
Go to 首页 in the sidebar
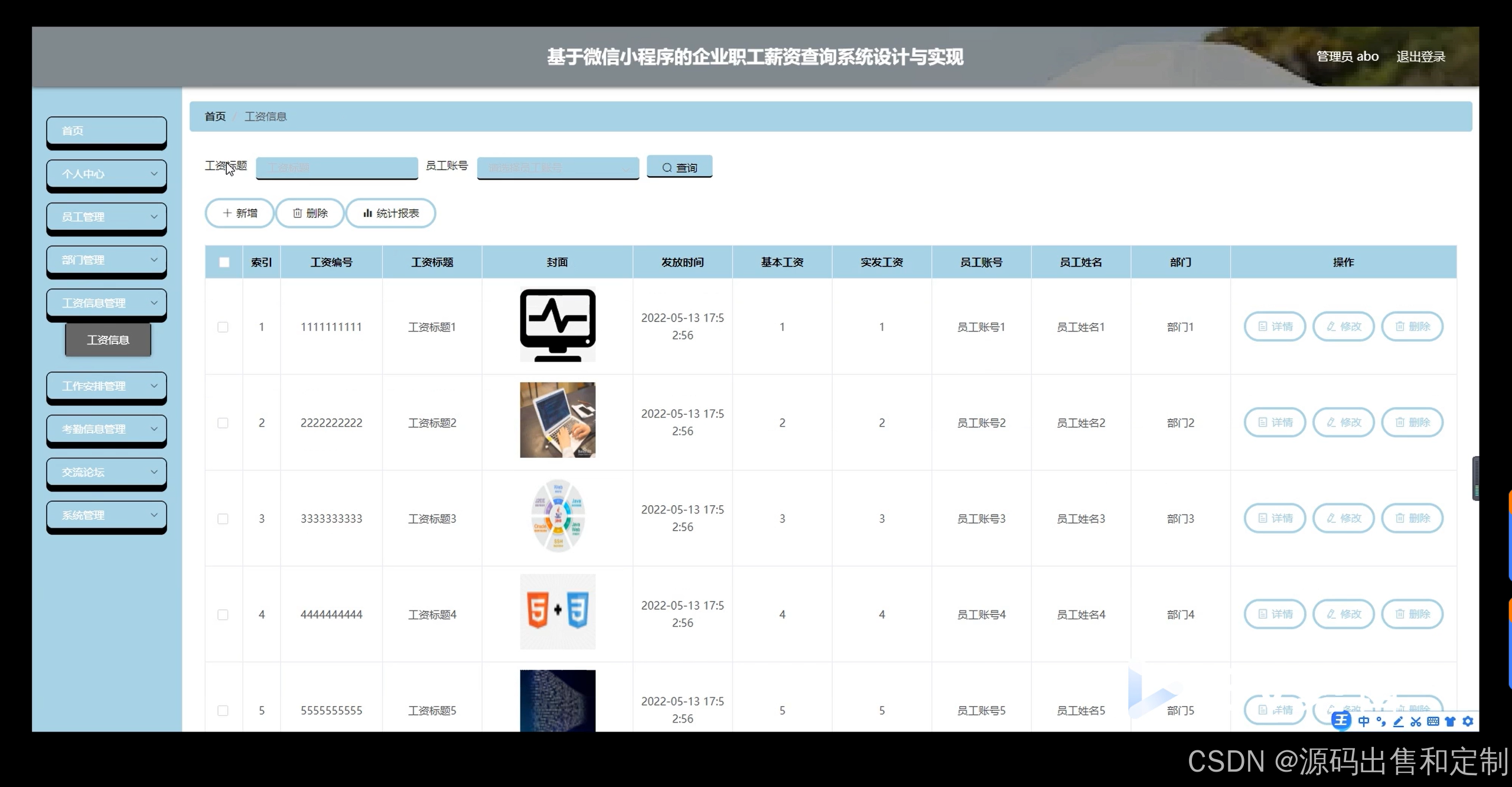coord(106,131)
